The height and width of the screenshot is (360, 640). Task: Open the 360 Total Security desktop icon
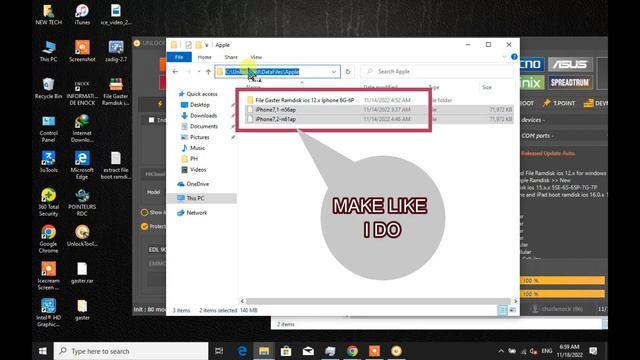point(49,202)
